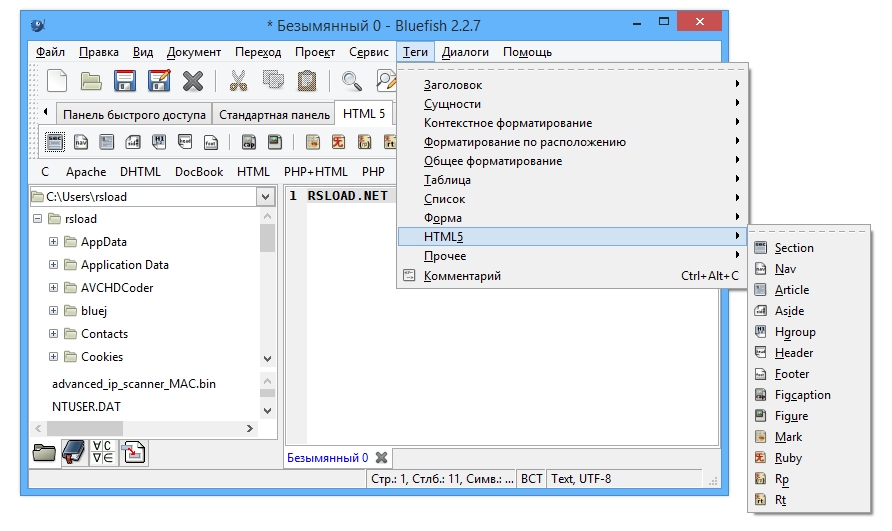Viewport: 892px width, 531px height.
Task: Choose Комментарий from the Теги menu
Action: [572, 275]
